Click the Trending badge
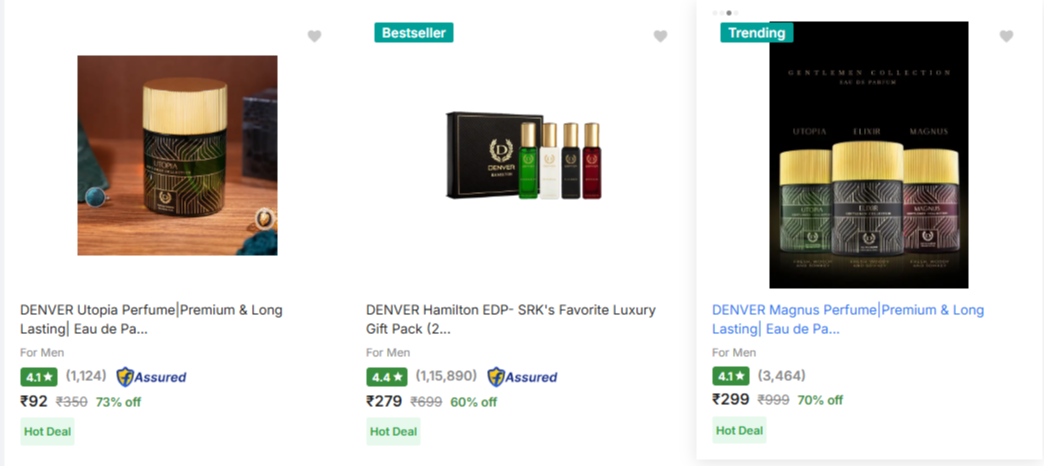 pos(756,33)
